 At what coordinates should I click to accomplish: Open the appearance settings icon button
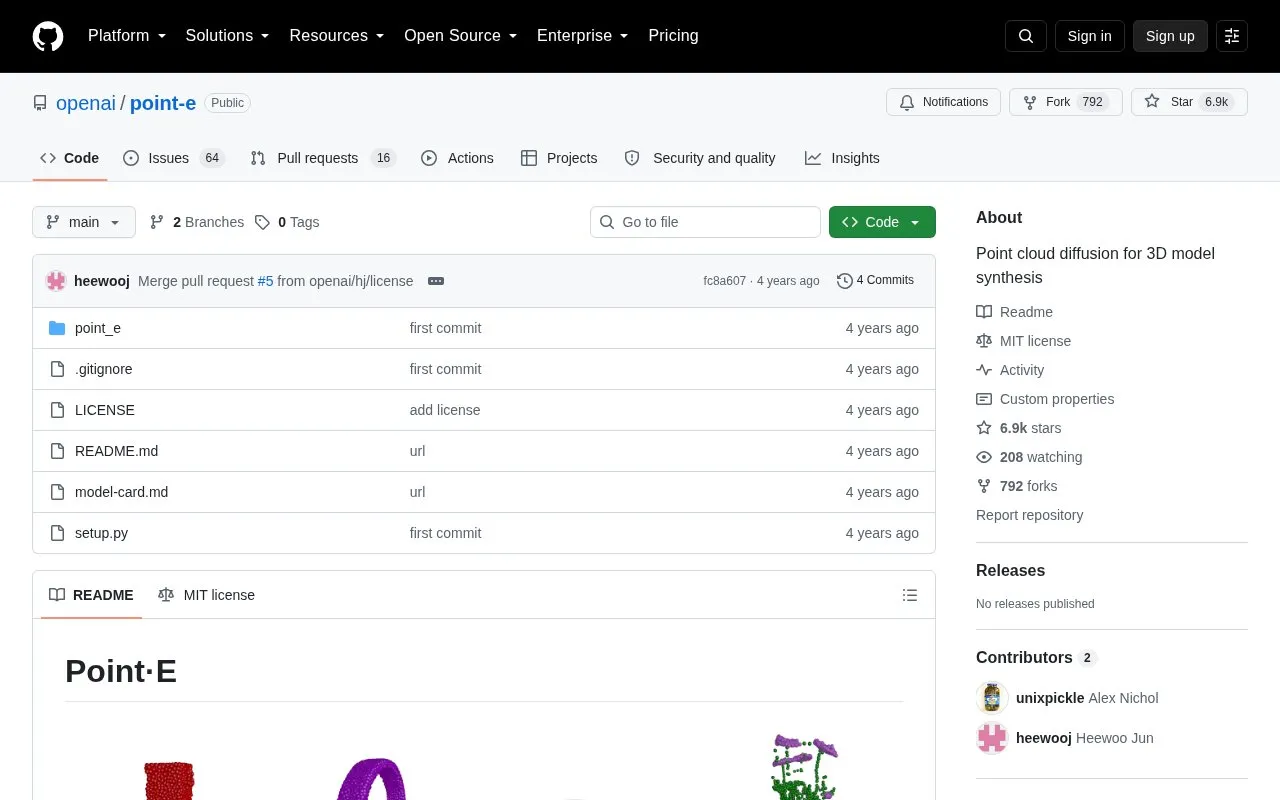point(1232,36)
